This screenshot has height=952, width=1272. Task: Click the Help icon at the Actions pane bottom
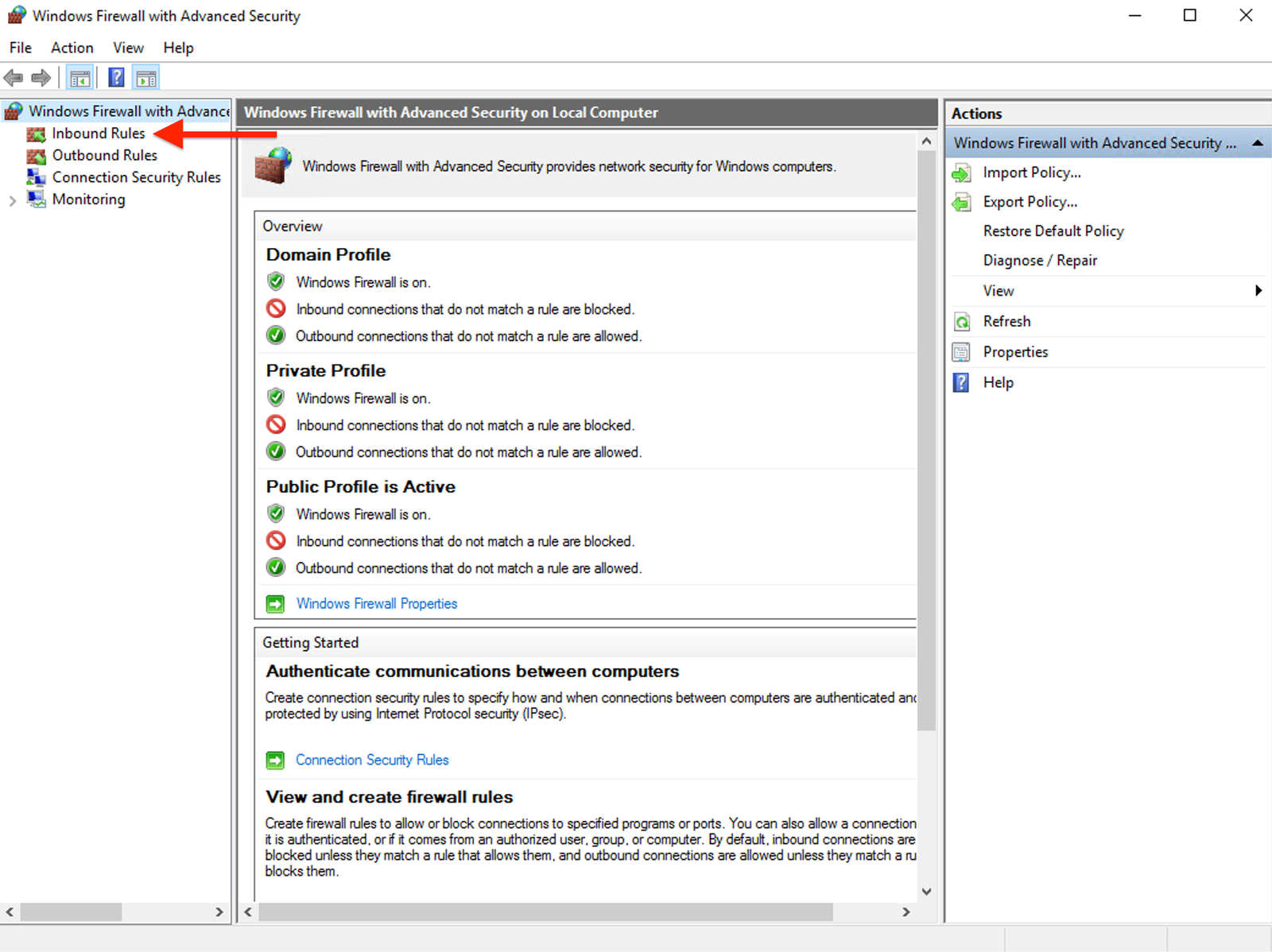(962, 382)
